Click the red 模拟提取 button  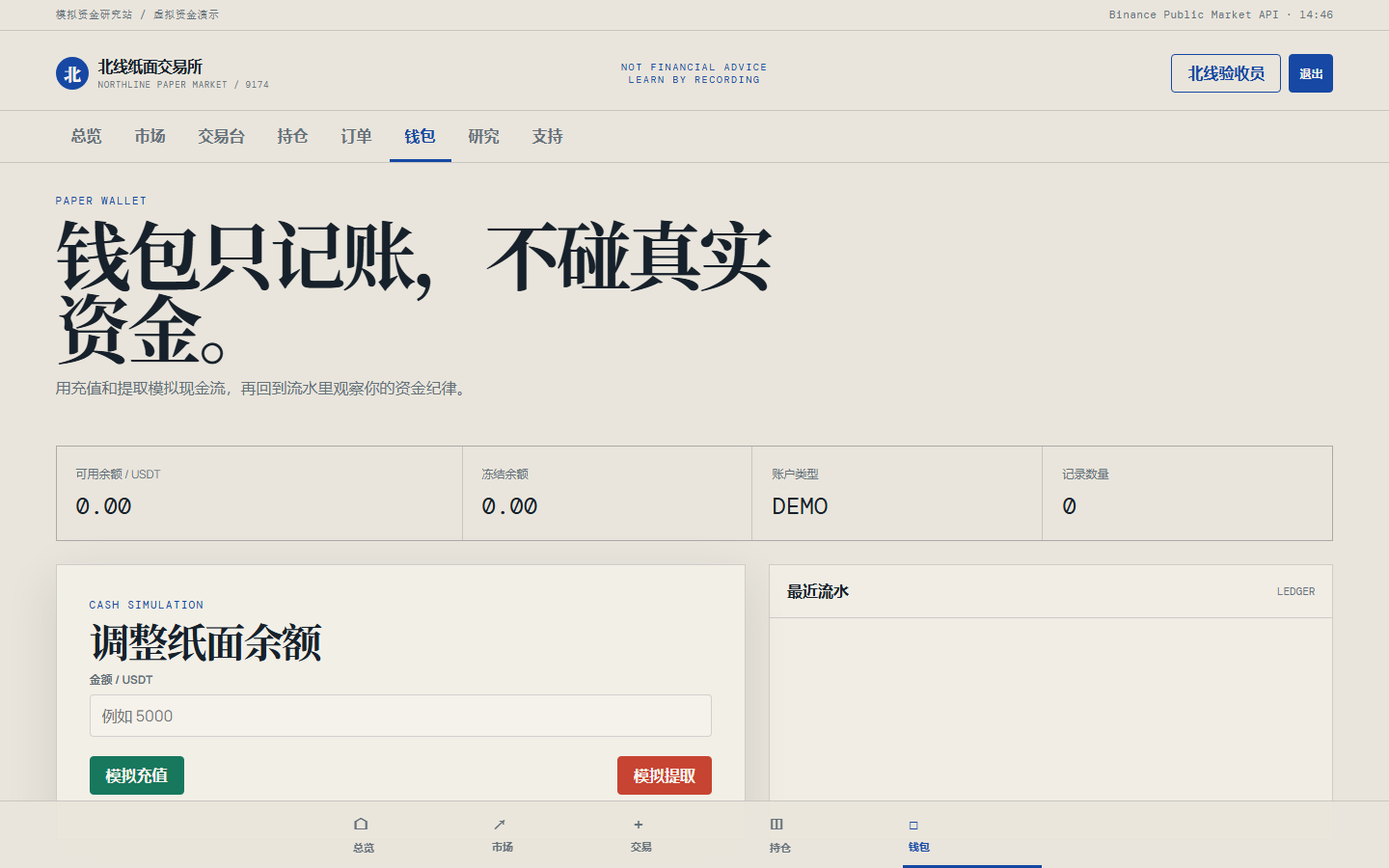[665, 775]
